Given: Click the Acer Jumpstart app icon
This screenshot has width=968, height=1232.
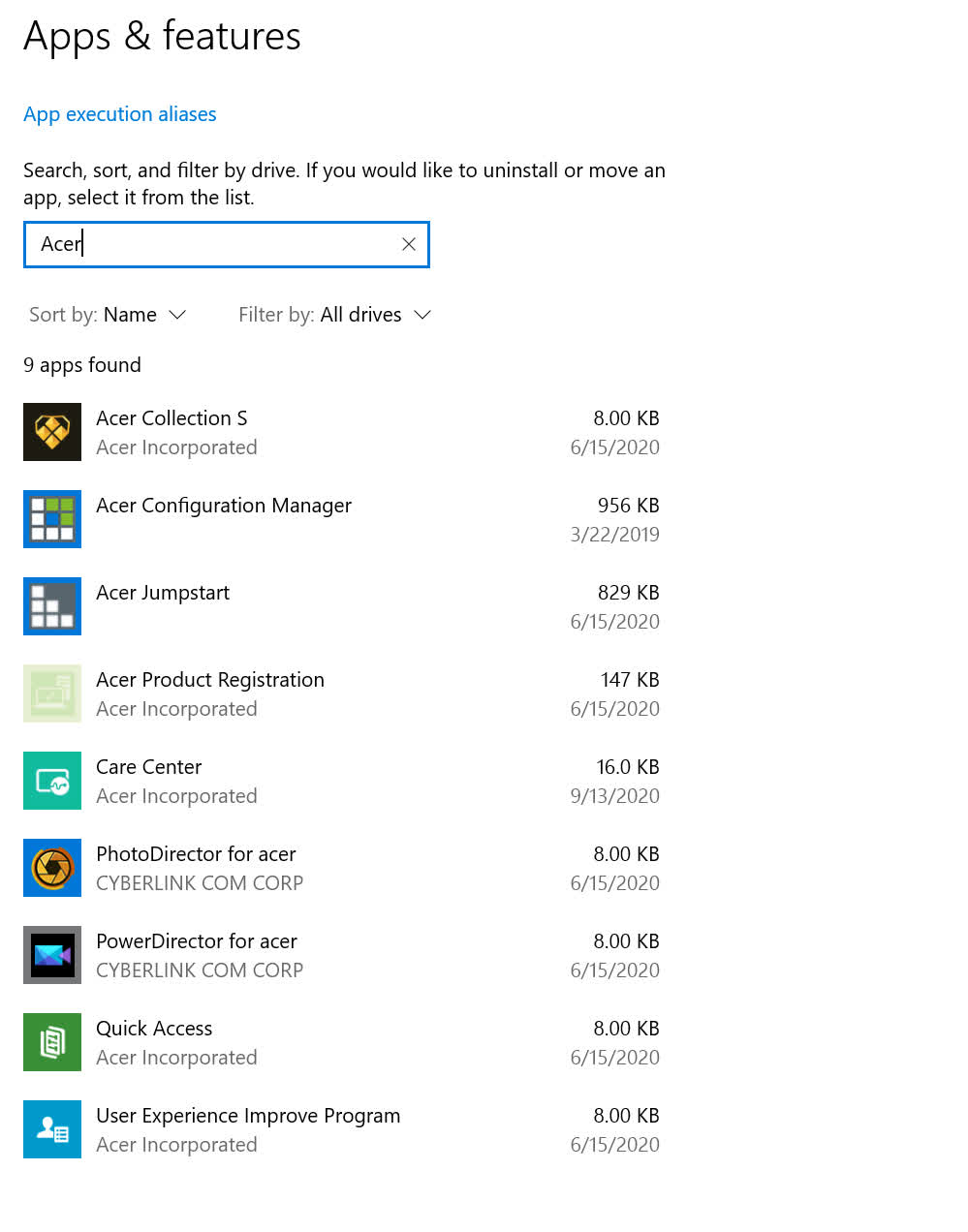Looking at the screenshot, I should [x=52, y=606].
